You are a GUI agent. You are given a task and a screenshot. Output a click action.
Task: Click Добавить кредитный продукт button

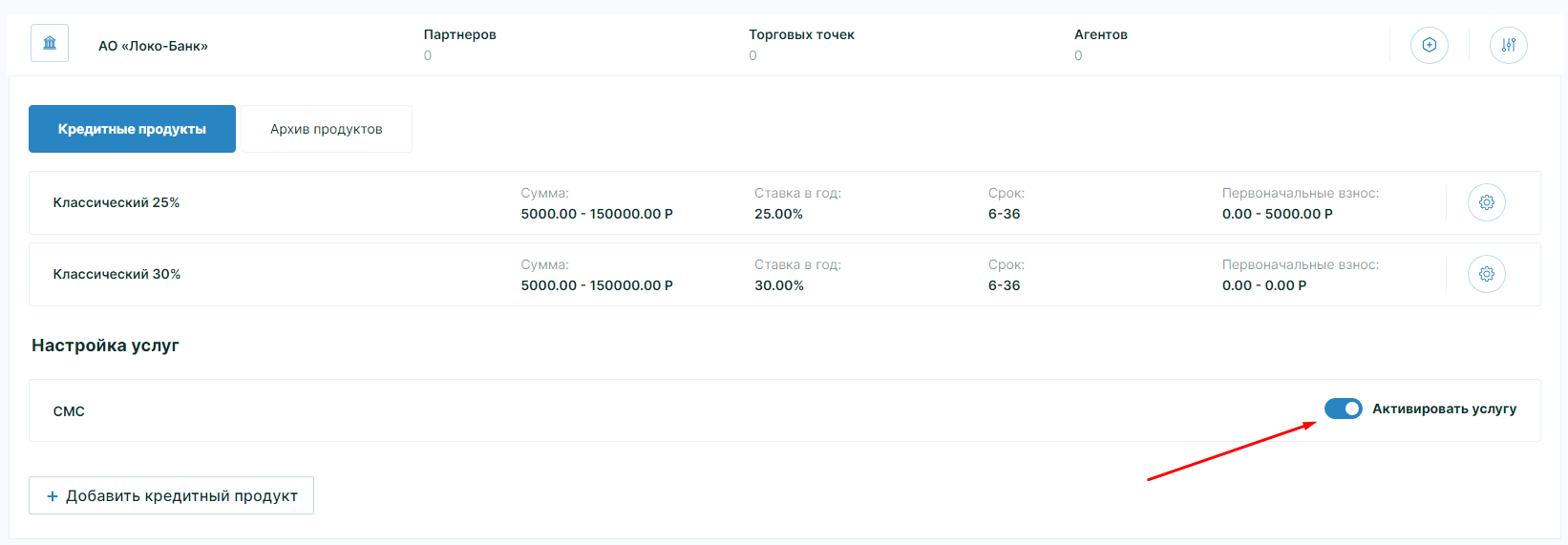[171, 495]
